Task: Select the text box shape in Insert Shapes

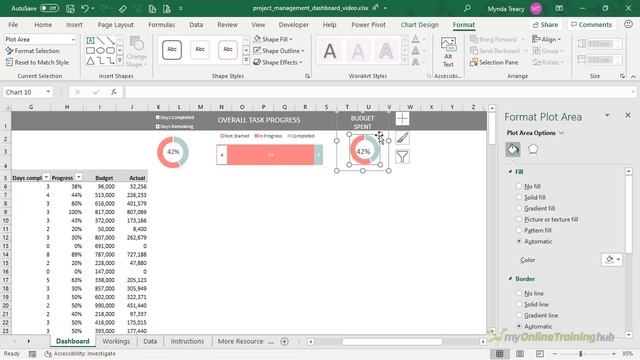Action: [90, 40]
